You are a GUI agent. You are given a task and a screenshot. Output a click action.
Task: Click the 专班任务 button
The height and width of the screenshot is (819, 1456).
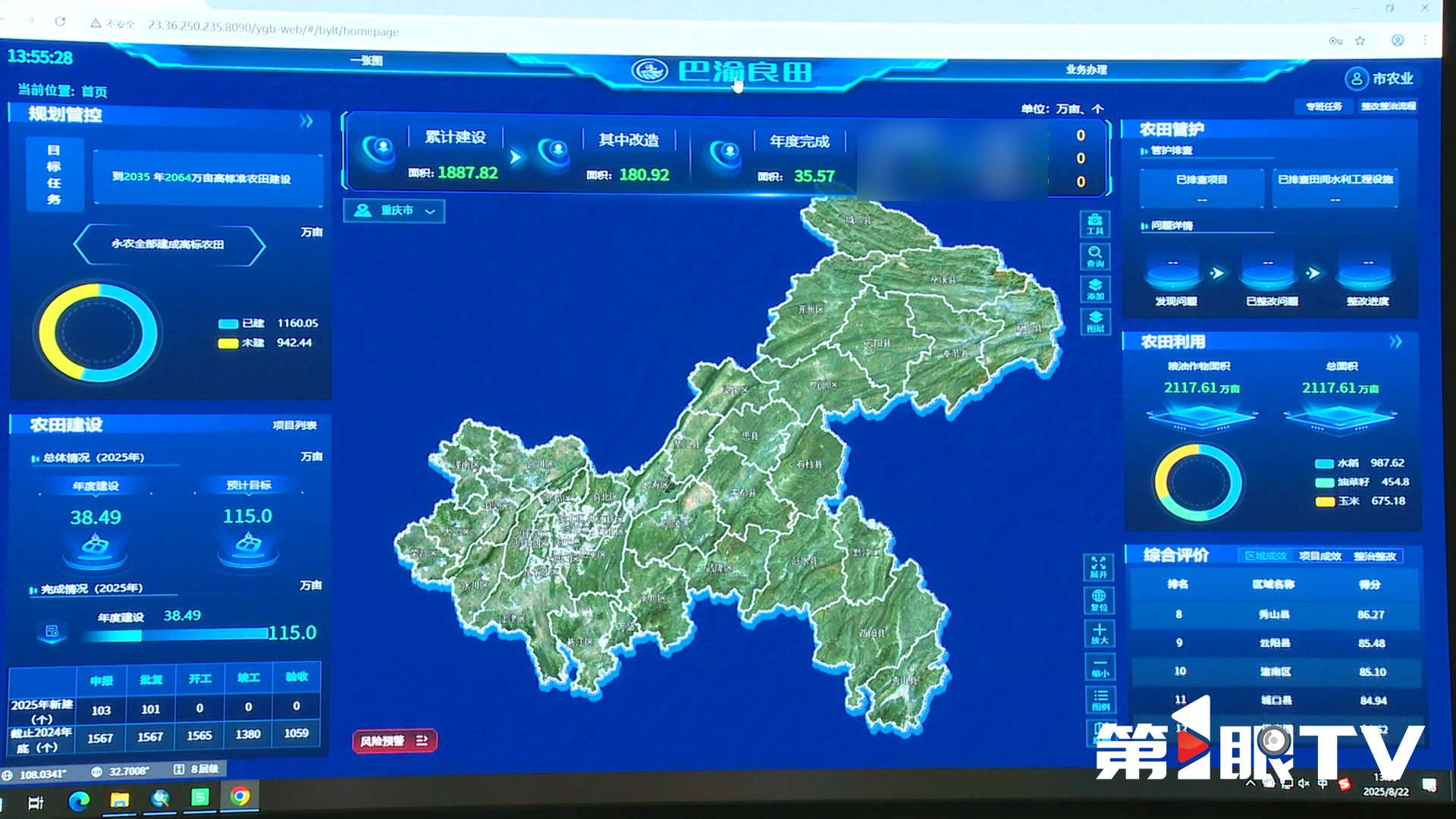[1324, 107]
